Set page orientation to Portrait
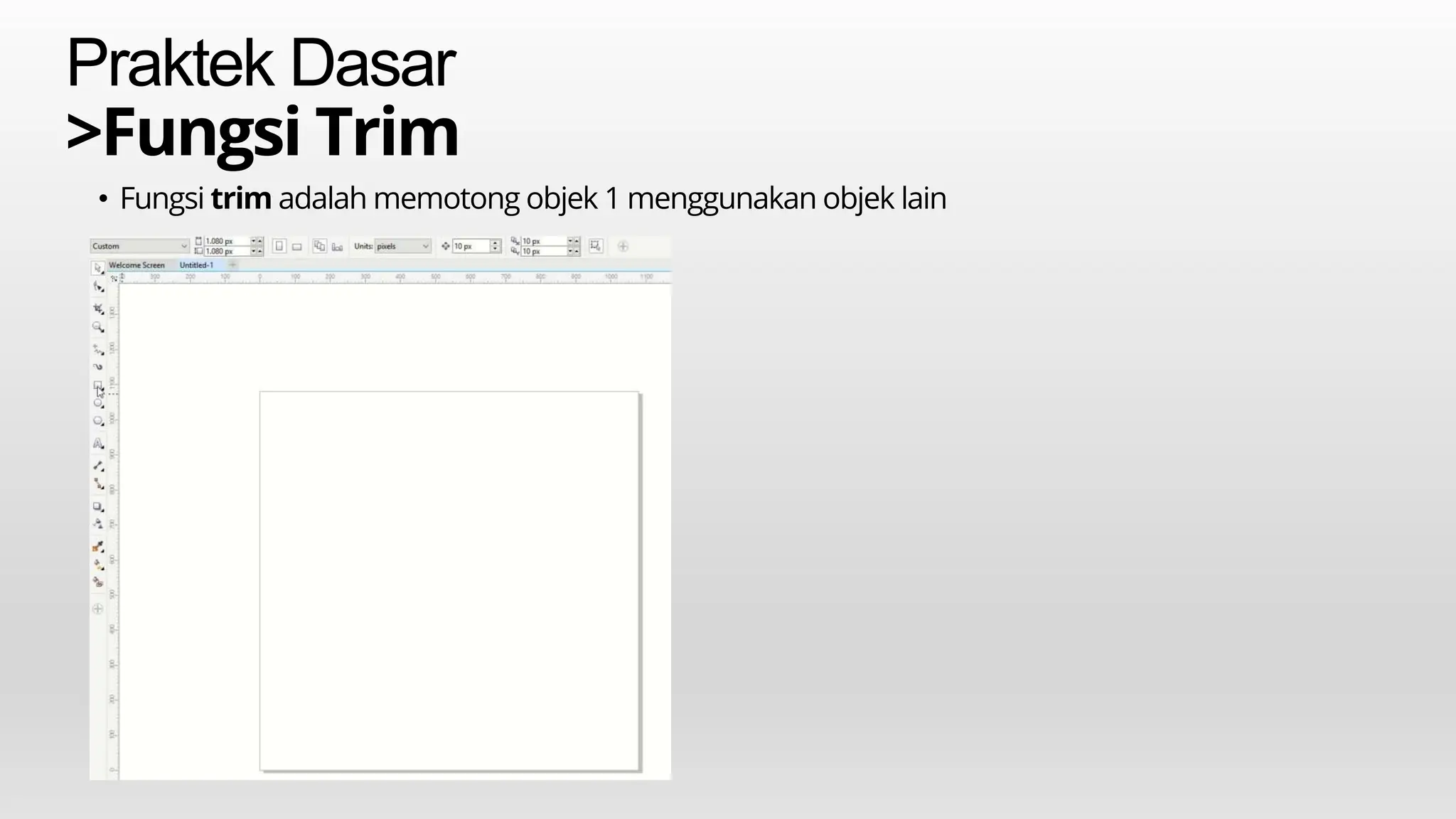 click(279, 247)
